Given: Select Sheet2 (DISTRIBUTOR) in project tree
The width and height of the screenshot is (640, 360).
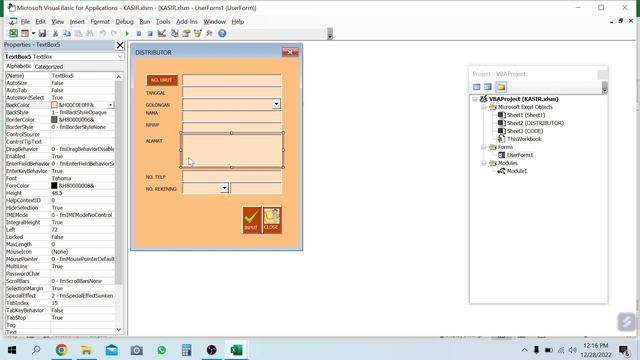Looking at the screenshot, I should [535, 123].
